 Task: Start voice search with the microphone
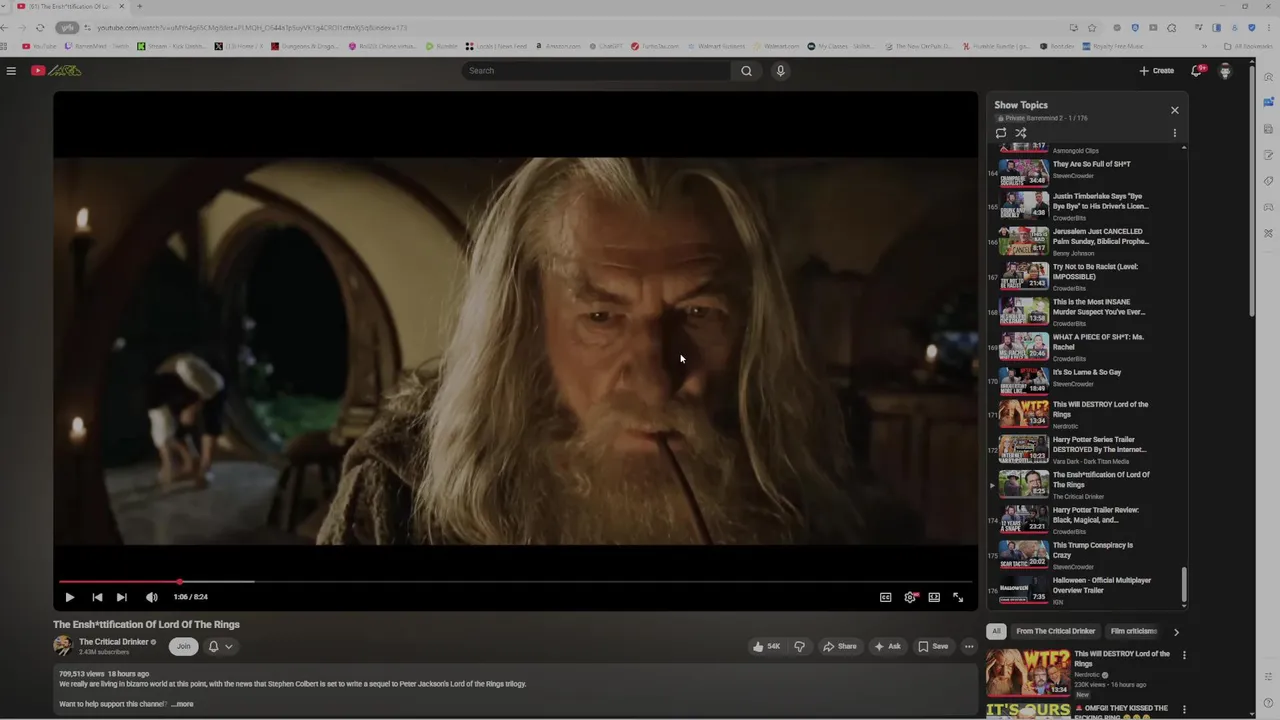click(x=781, y=71)
